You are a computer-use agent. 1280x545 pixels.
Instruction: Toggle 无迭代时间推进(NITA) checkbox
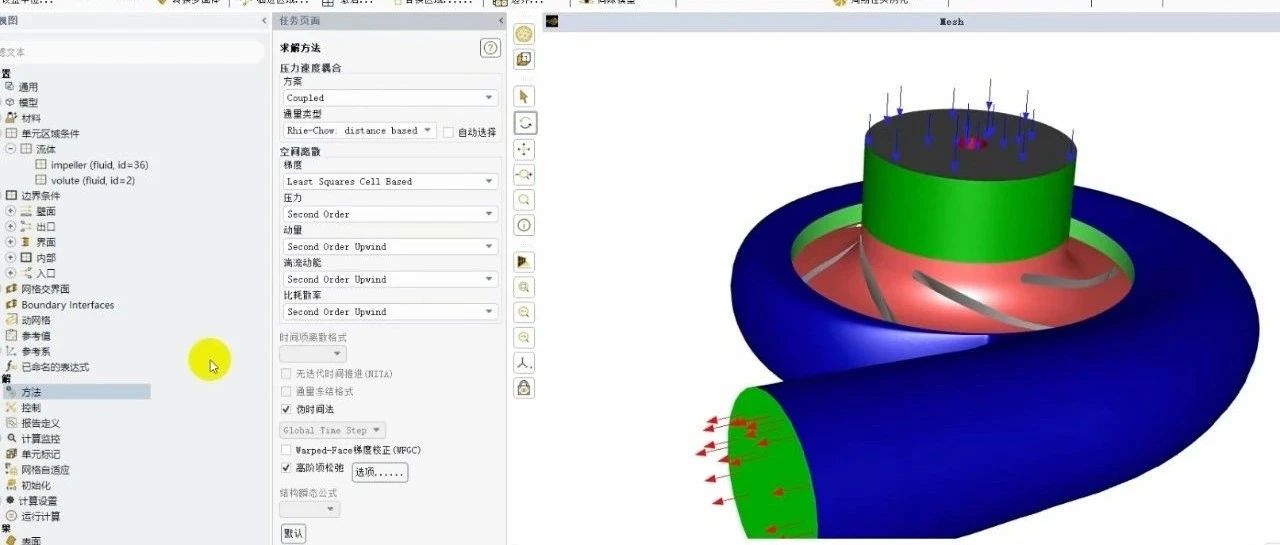click(x=286, y=373)
